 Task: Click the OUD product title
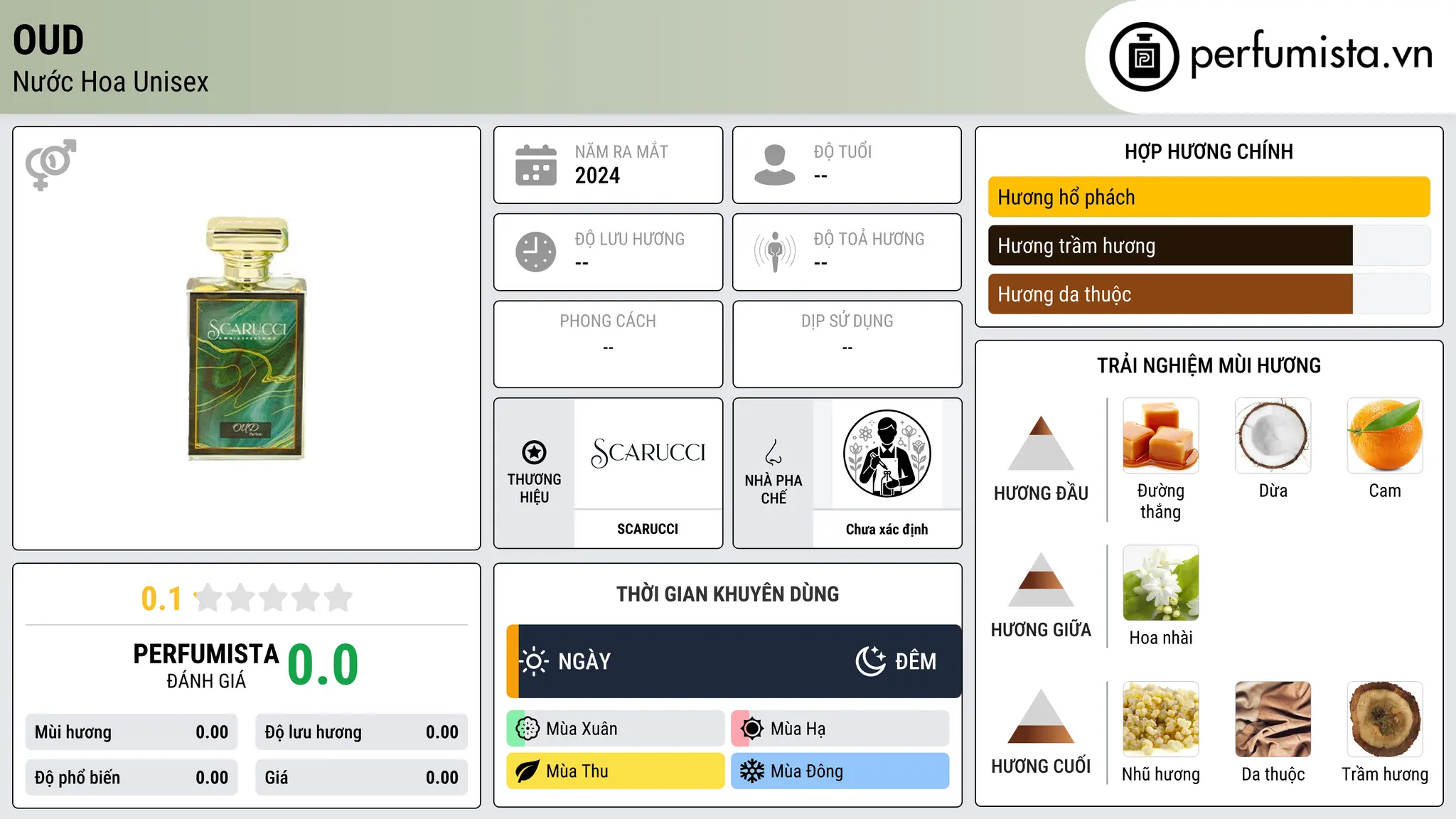click(48, 40)
